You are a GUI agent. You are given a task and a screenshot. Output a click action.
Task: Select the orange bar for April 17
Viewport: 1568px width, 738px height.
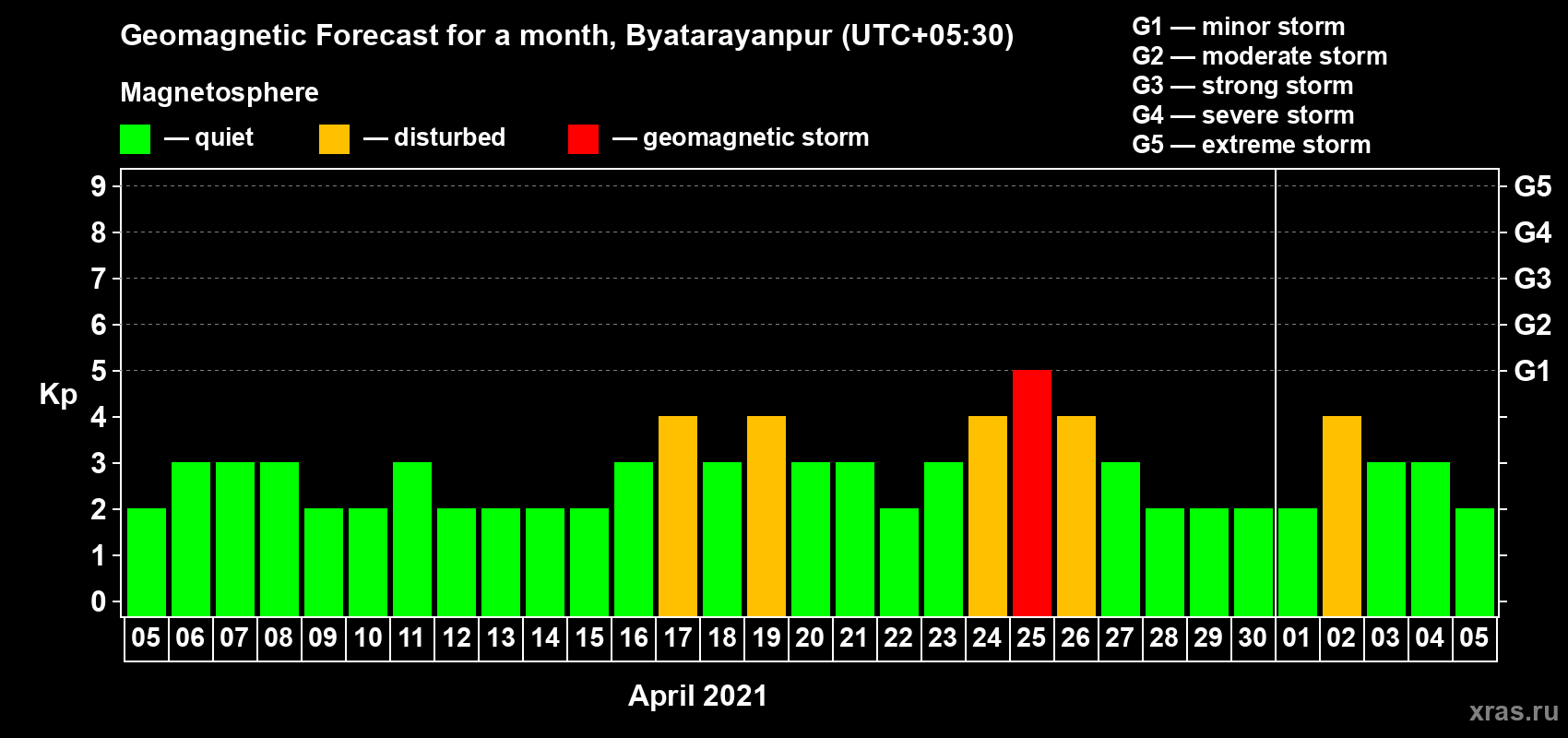pyautogui.click(x=678, y=516)
